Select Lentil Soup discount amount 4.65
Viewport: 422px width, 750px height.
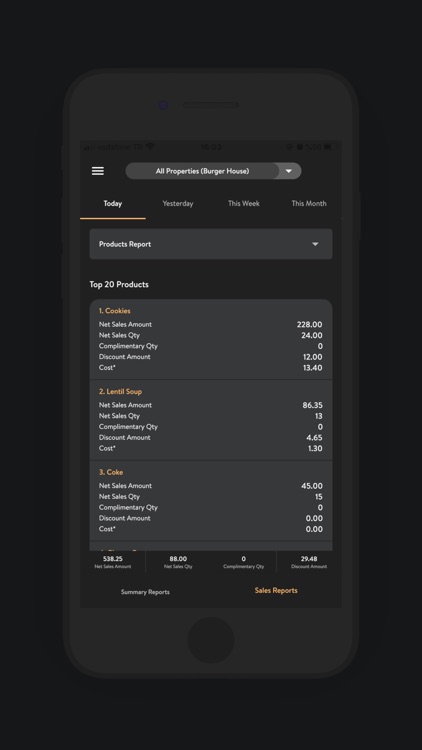click(x=314, y=438)
